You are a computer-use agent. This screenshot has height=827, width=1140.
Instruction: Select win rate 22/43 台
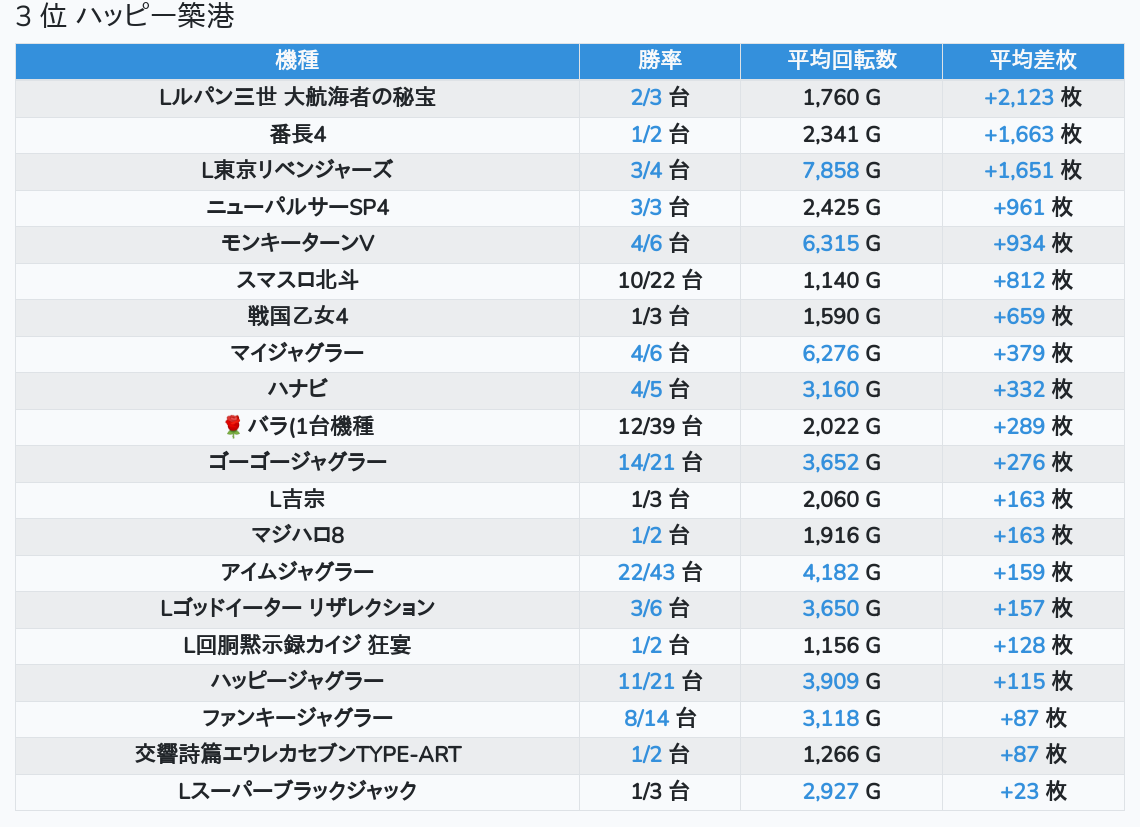point(660,572)
